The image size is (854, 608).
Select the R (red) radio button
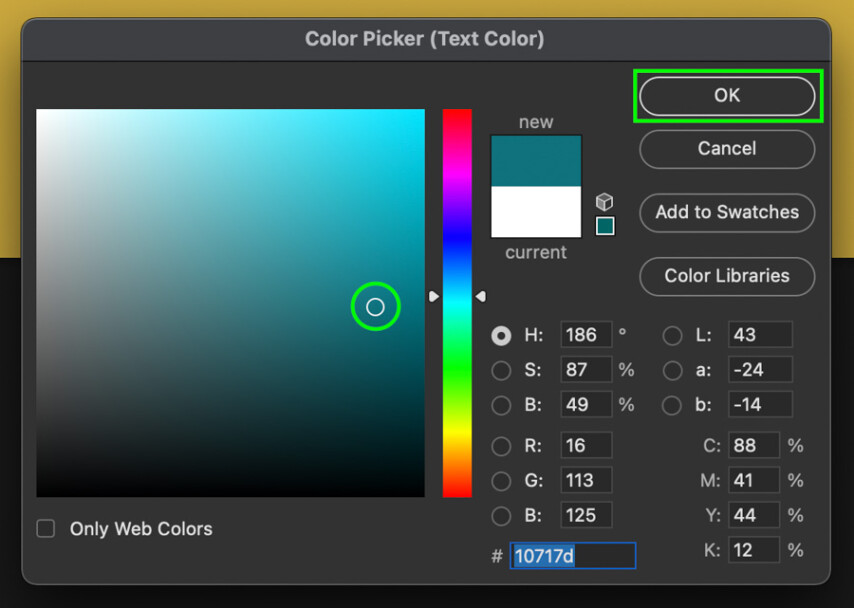click(x=501, y=446)
